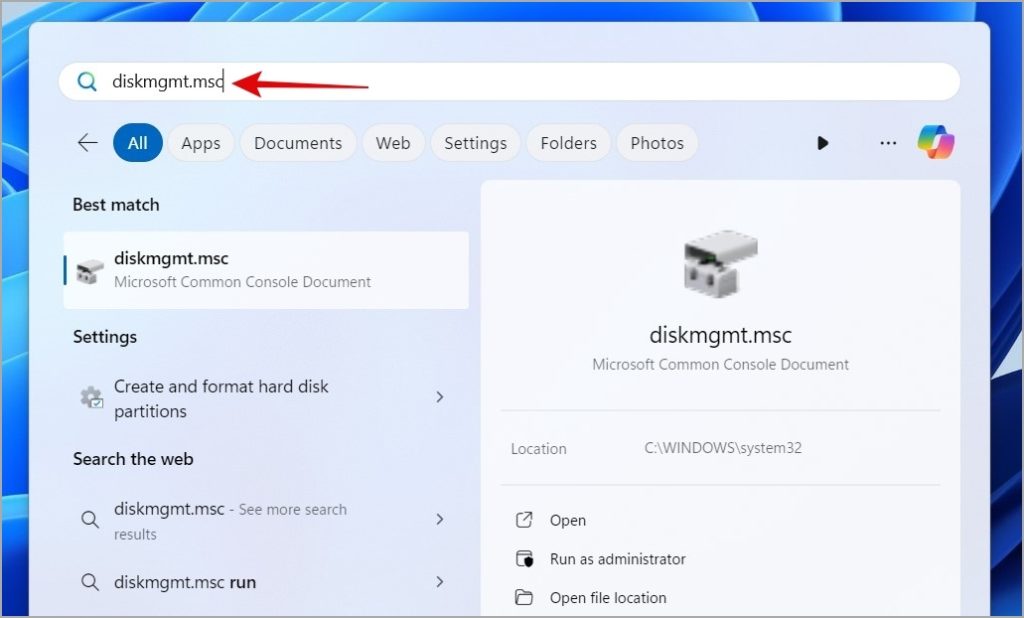This screenshot has width=1024, height=618.
Task: Open the Copilot icon
Action: pyautogui.click(x=936, y=142)
